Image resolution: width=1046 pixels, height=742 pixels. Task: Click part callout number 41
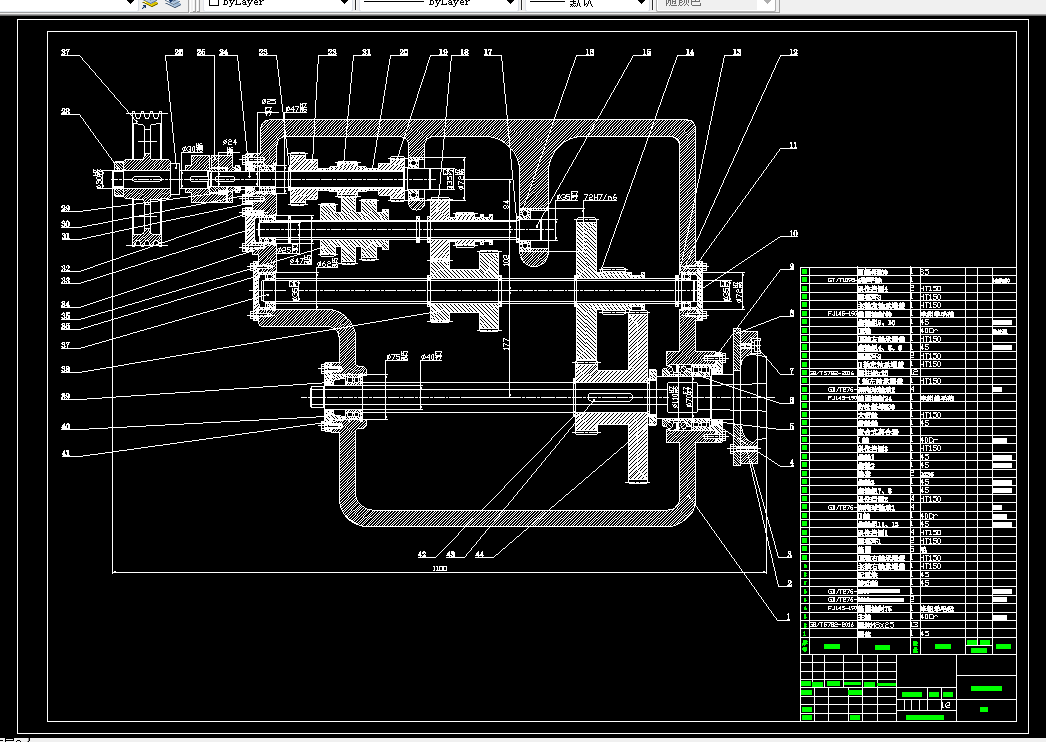pyautogui.click(x=65, y=454)
